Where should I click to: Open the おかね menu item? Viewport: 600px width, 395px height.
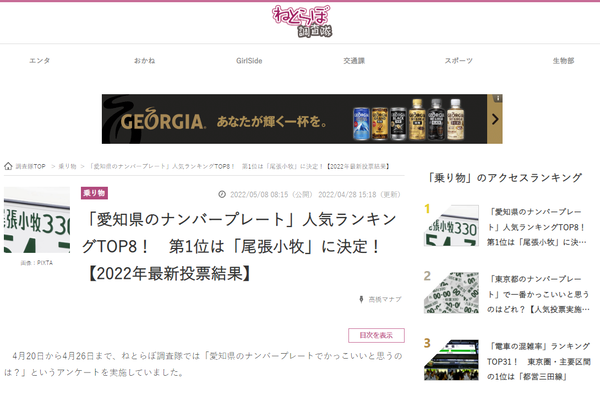[145, 60]
